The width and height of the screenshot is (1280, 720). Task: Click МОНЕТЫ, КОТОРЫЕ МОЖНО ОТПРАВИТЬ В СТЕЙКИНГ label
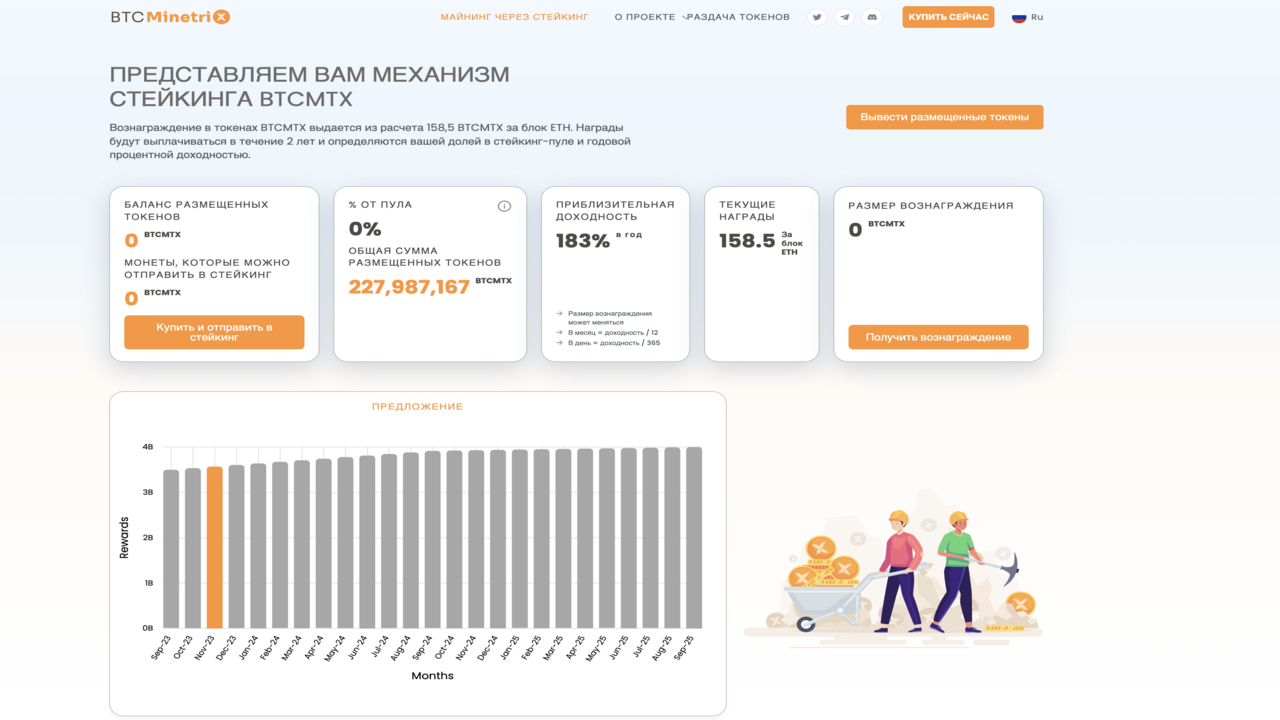click(207, 269)
